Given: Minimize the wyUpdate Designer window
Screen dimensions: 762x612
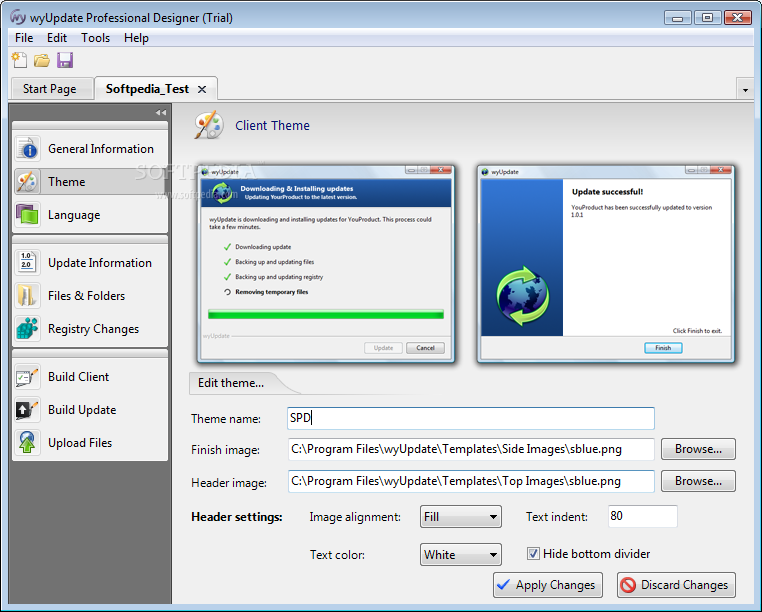Looking at the screenshot, I should (678, 18).
